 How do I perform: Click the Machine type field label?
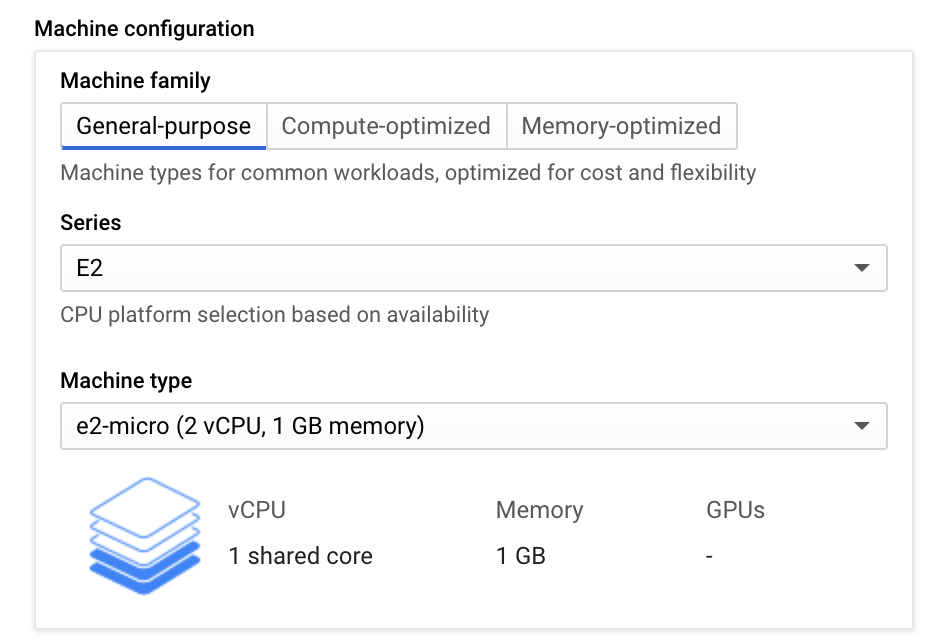pos(126,380)
